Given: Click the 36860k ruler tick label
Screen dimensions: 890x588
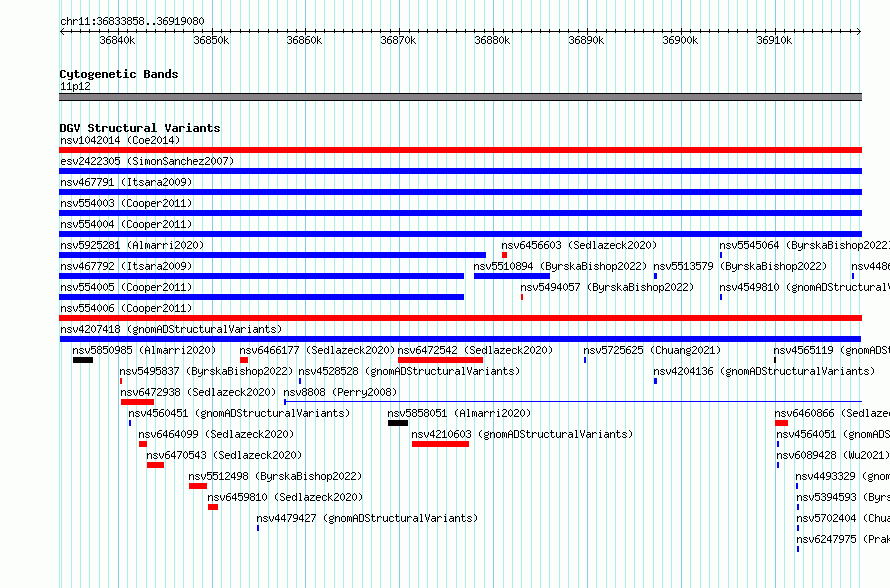Looking at the screenshot, I should 304,40.
